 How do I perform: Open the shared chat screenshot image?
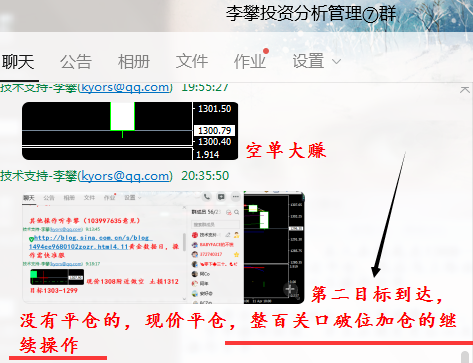163,247
